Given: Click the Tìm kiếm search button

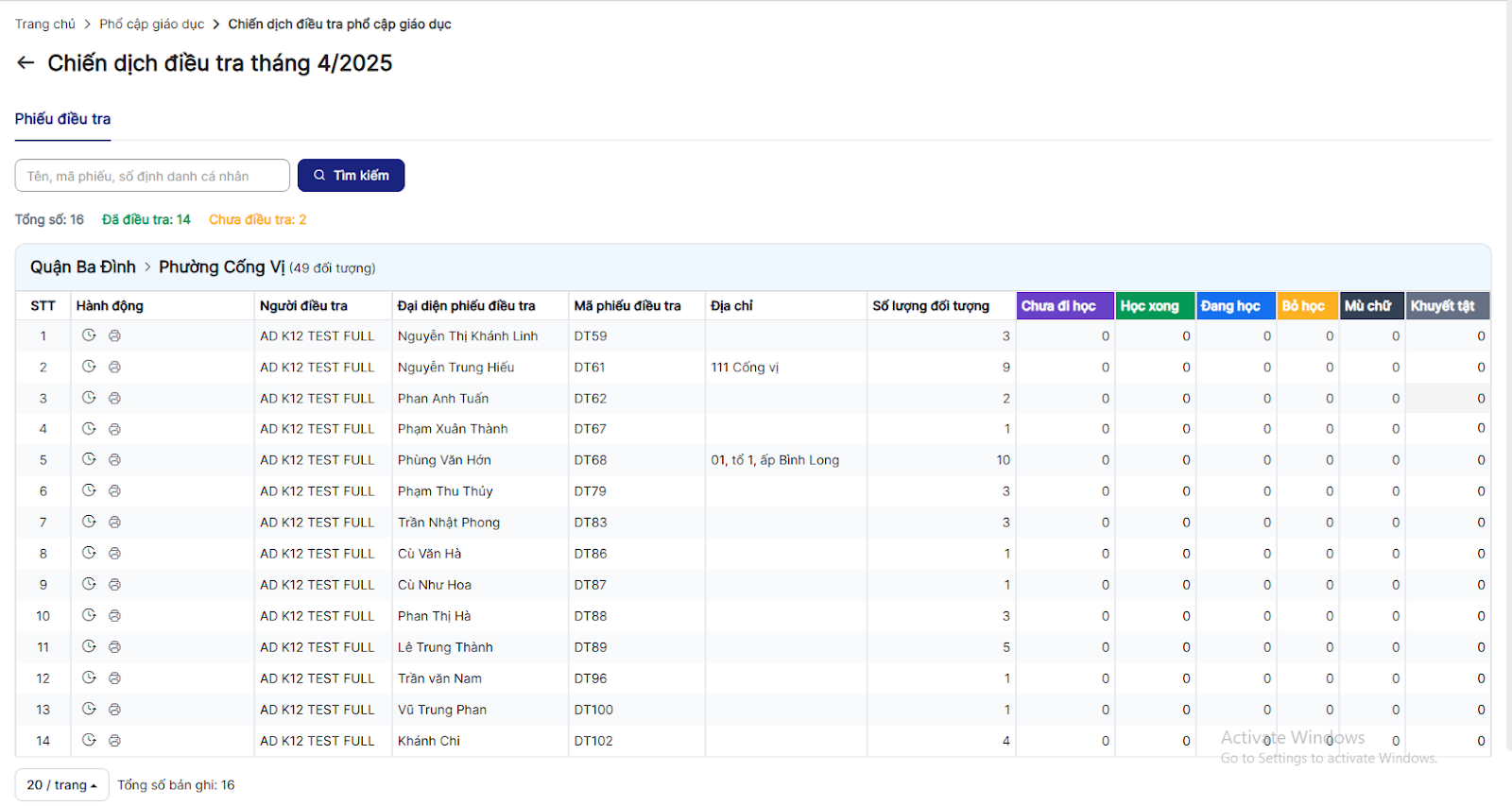Looking at the screenshot, I should coord(351,176).
